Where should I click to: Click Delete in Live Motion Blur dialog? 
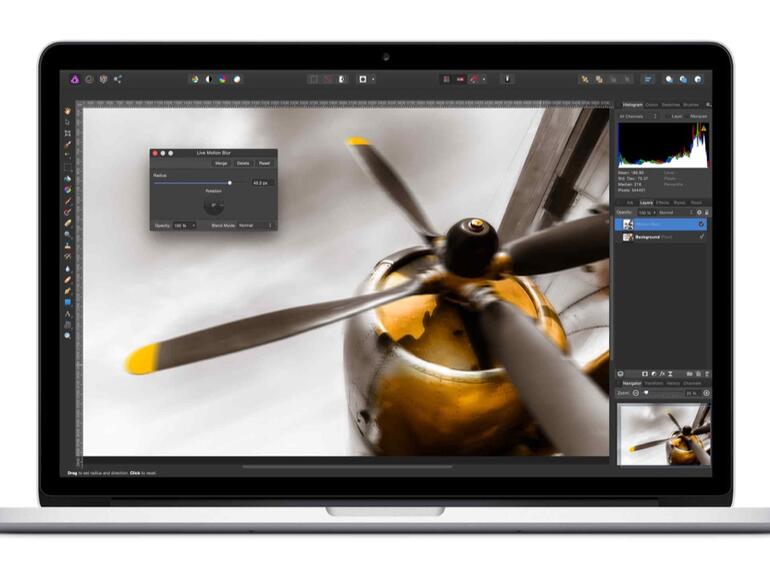(243, 163)
